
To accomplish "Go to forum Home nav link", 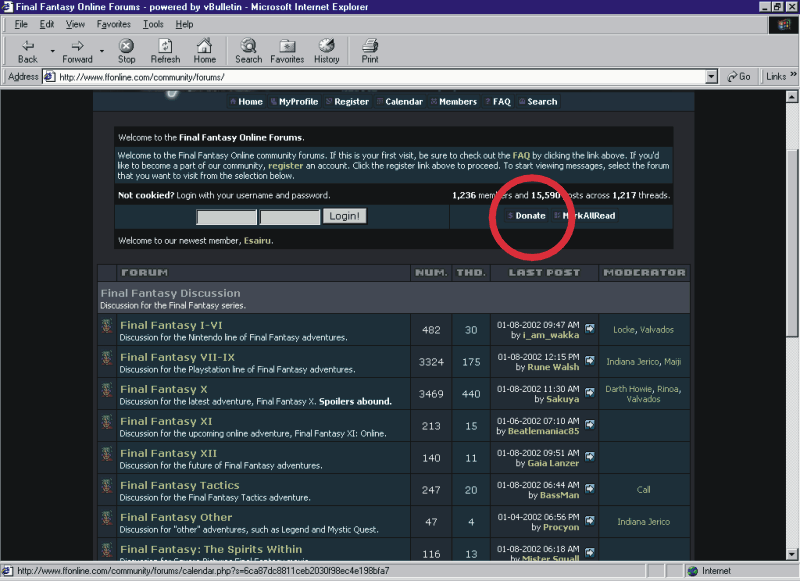I will 246,102.
